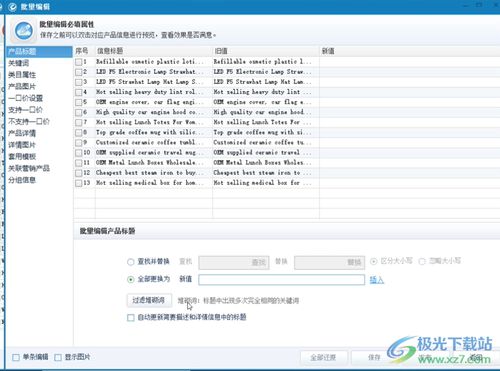Image resolution: width=500 pixels, height=371 pixels.
Task: Click old value cell for Top grade coffee mug
Action: point(266,132)
